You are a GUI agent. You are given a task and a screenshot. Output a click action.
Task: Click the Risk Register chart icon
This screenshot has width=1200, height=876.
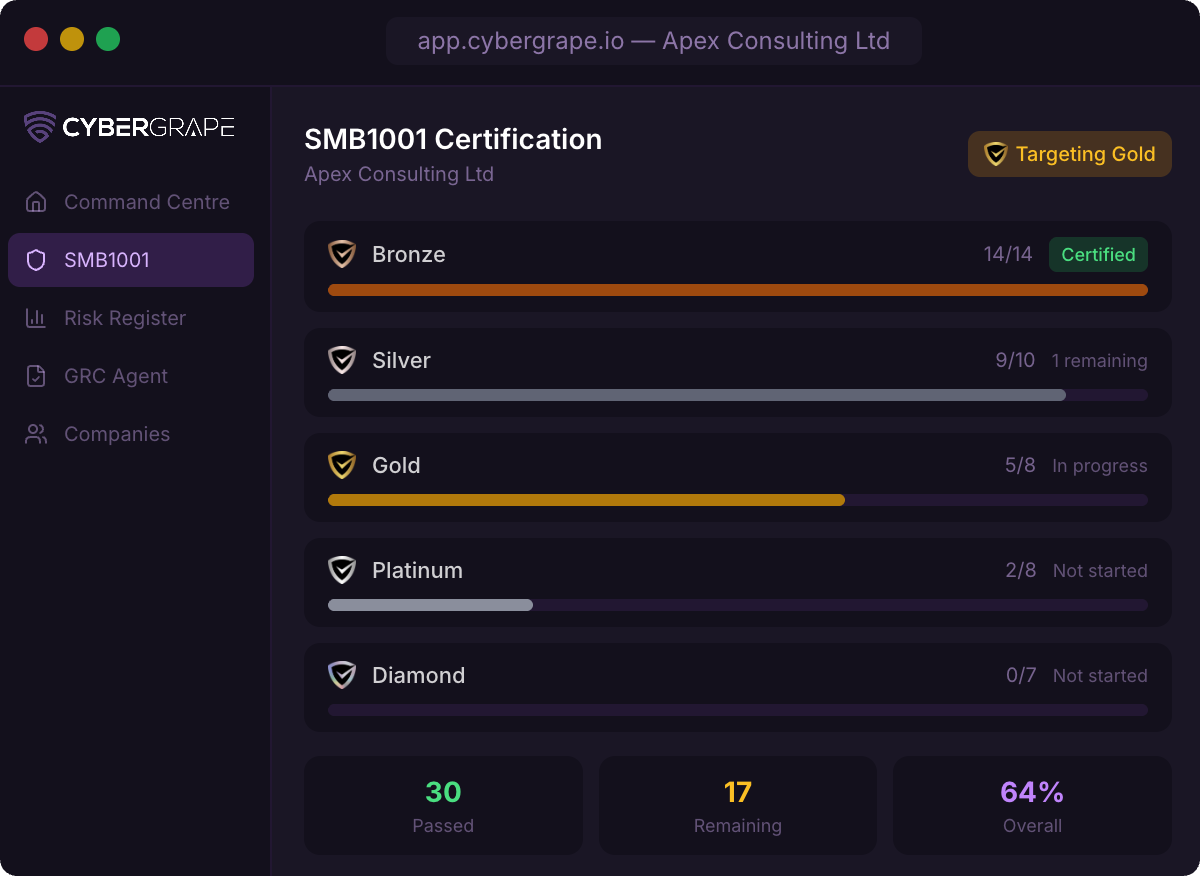coord(36,318)
